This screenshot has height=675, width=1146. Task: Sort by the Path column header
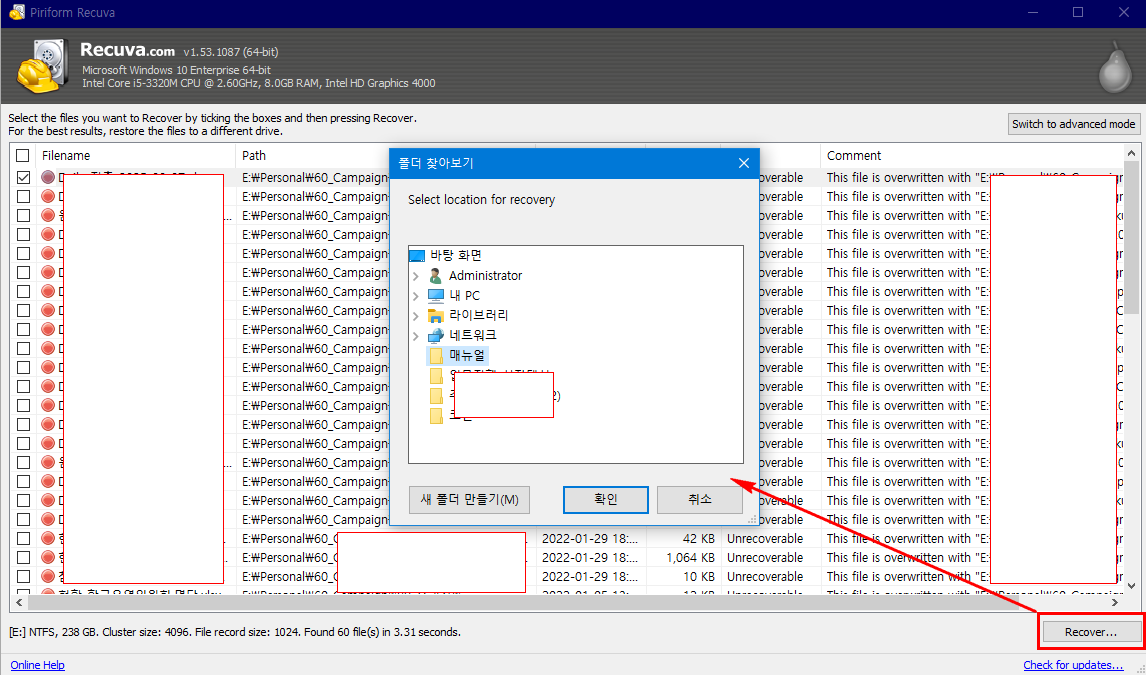coord(314,156)
